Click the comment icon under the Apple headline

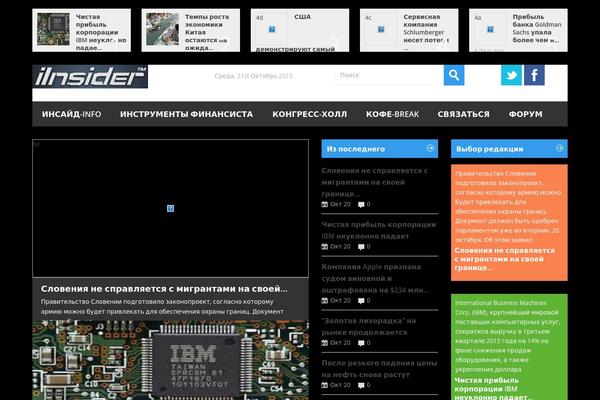tap(361, 300)
